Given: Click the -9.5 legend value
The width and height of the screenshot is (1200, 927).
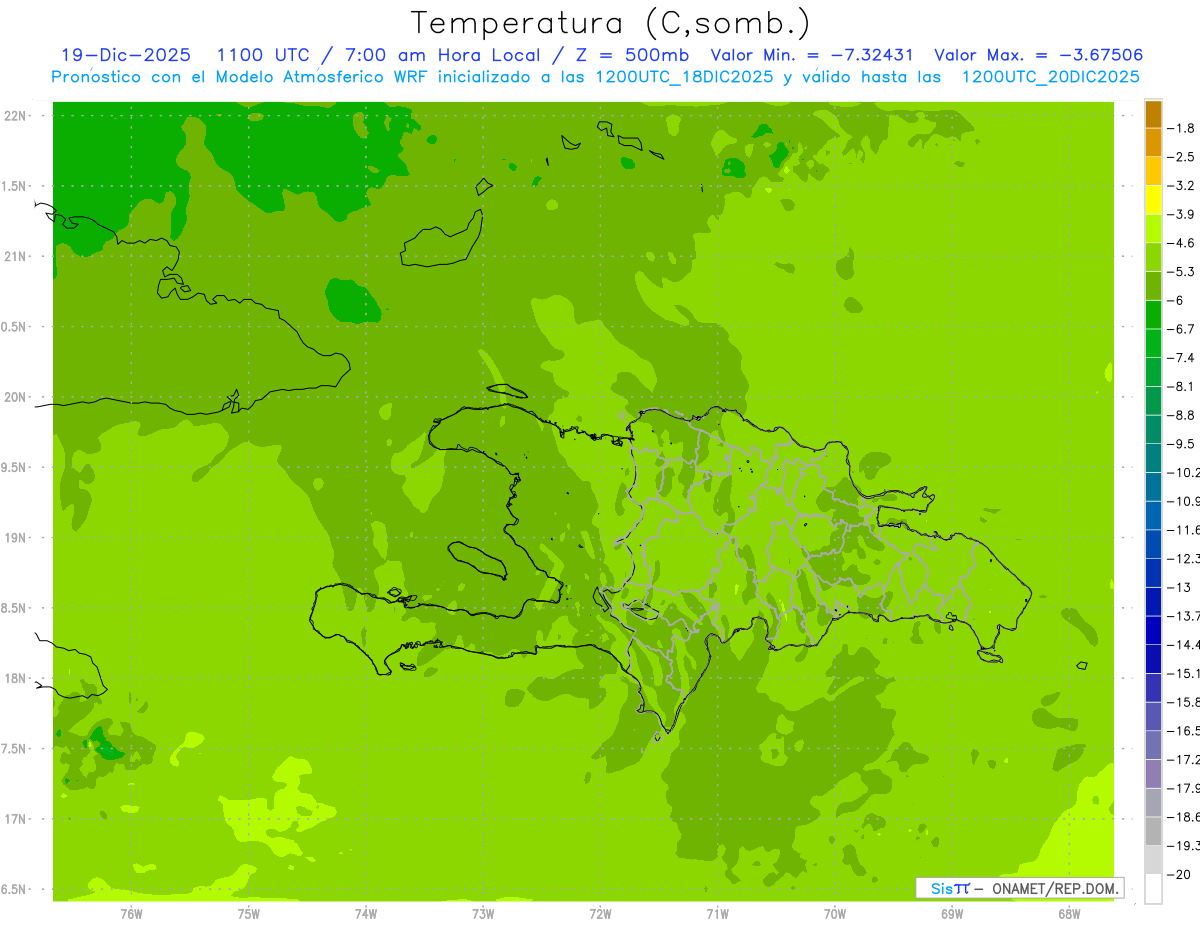Looking at the screenshot, I should tap(1181, 444).
